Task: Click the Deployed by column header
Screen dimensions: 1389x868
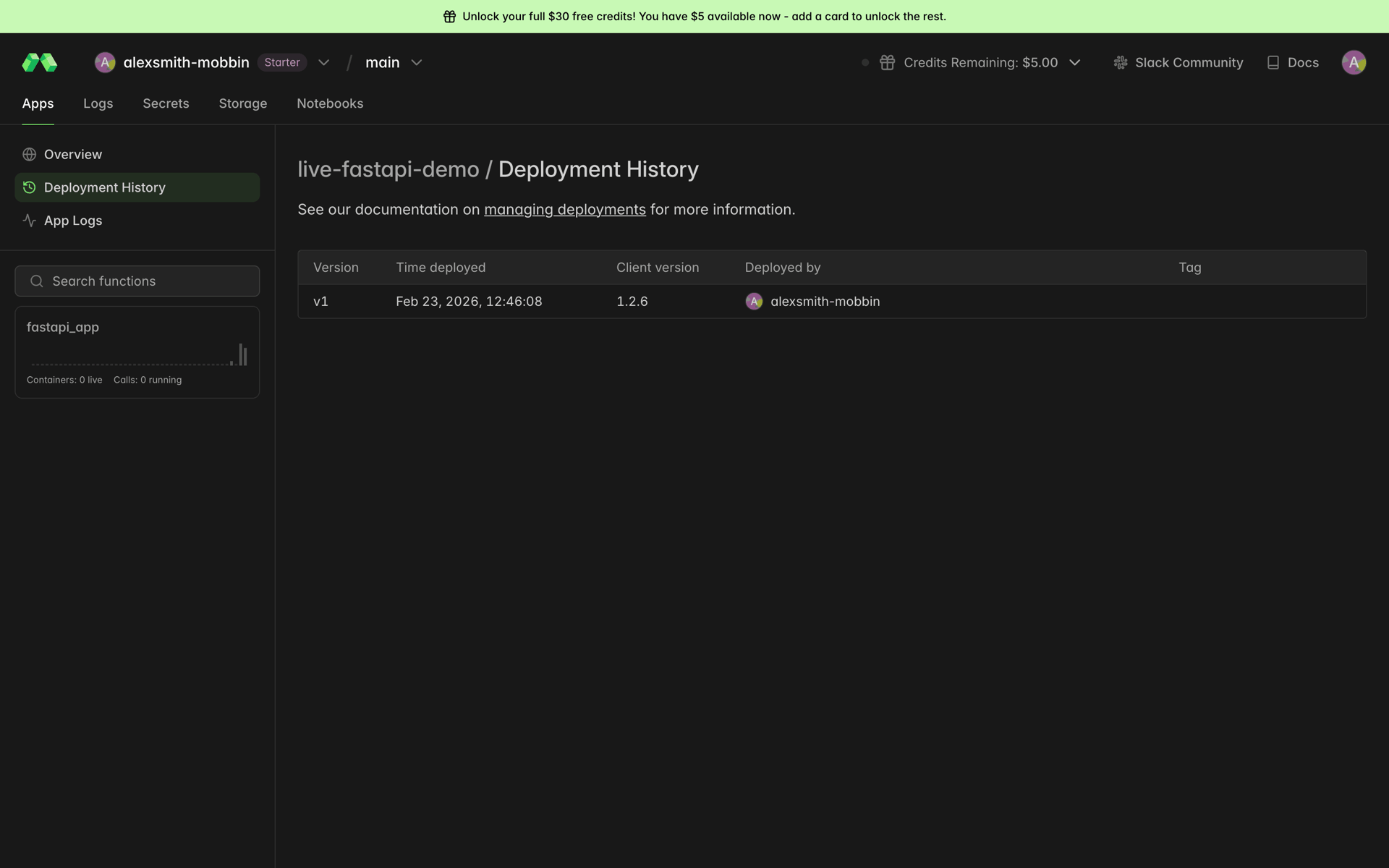Action: 783,268
